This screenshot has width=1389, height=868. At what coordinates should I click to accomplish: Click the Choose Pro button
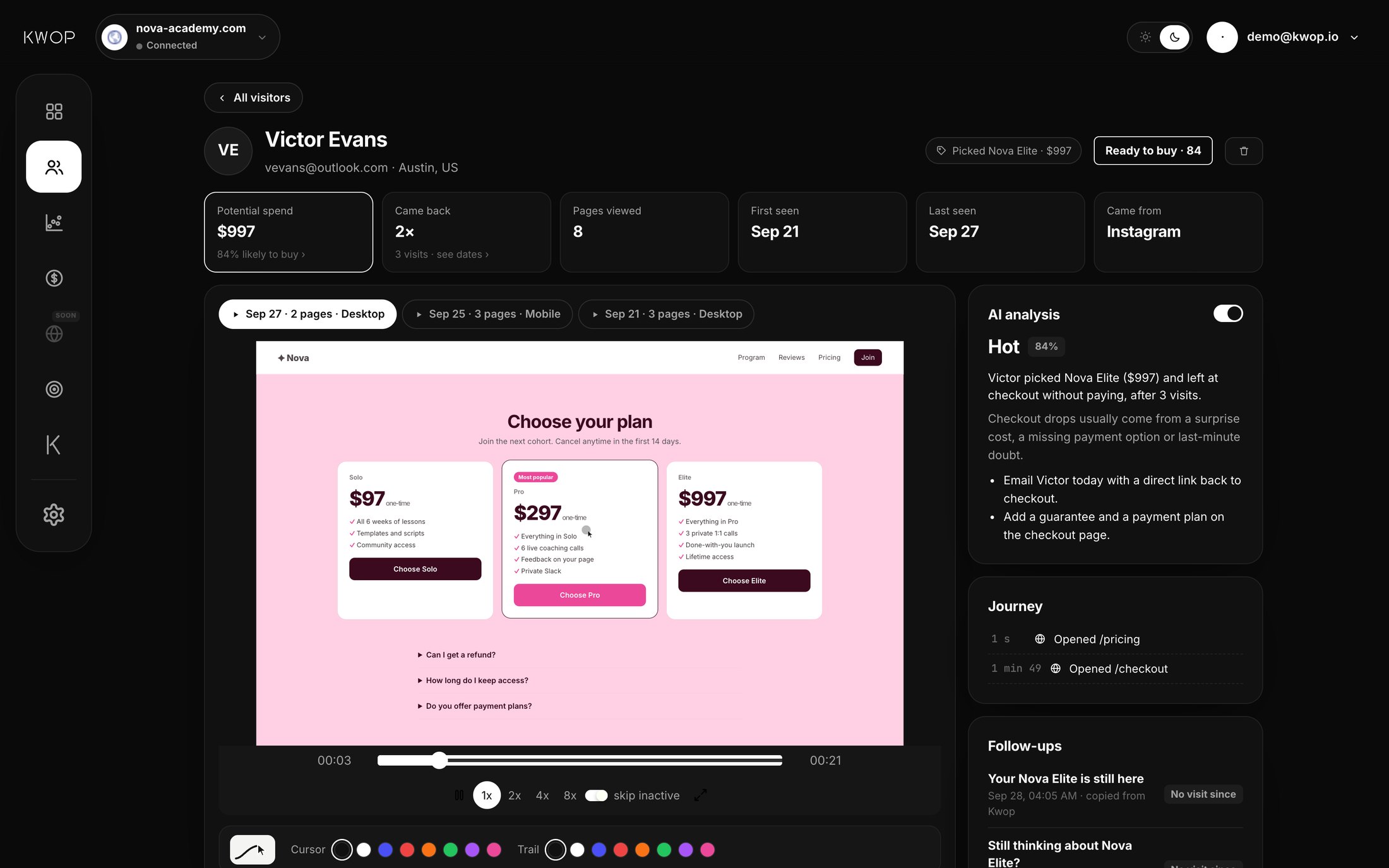580,595
